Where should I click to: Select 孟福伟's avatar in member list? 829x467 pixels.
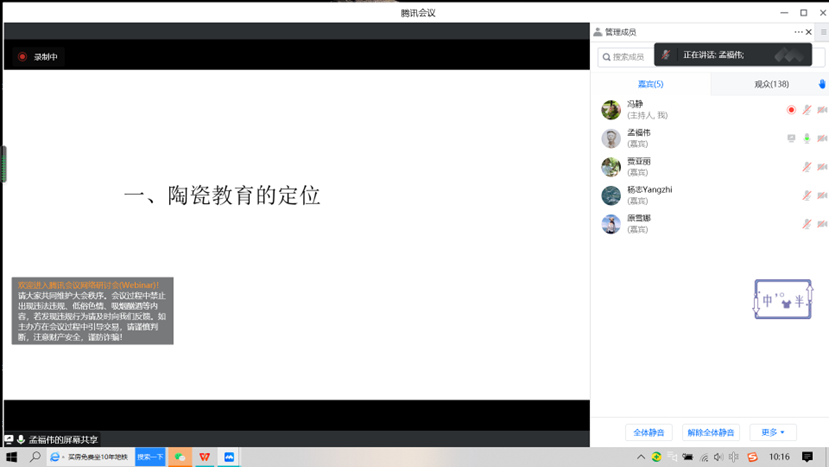point(611,139)
